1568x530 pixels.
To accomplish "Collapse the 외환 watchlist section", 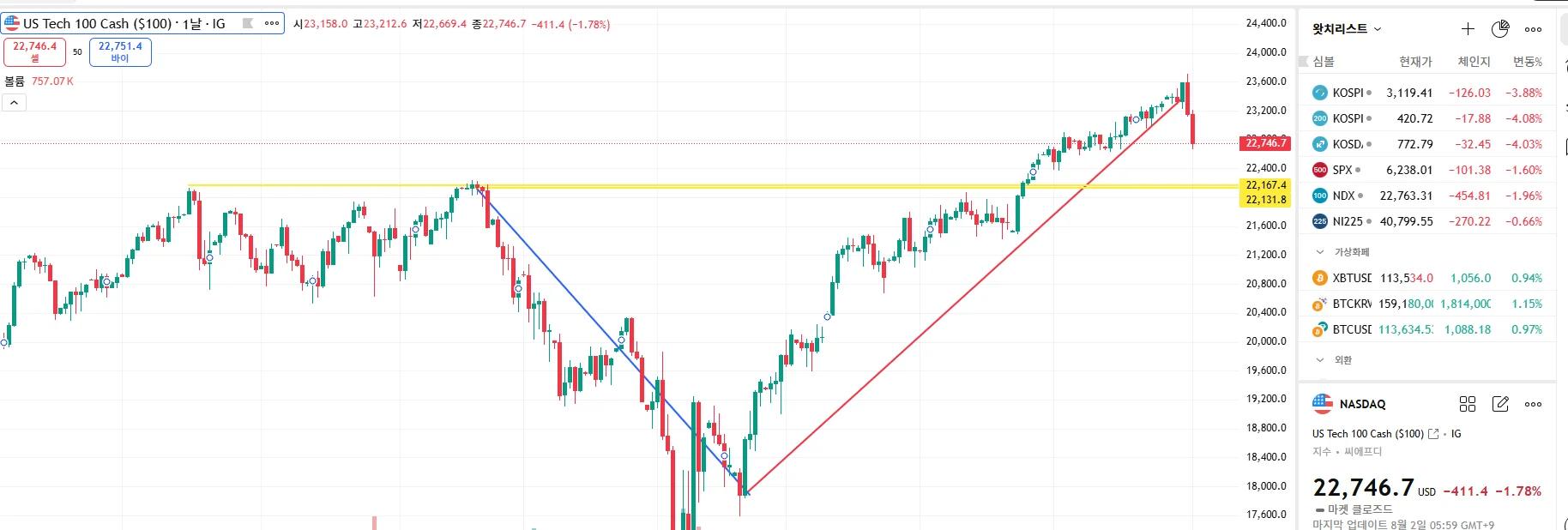I will tap(1320, 360).
